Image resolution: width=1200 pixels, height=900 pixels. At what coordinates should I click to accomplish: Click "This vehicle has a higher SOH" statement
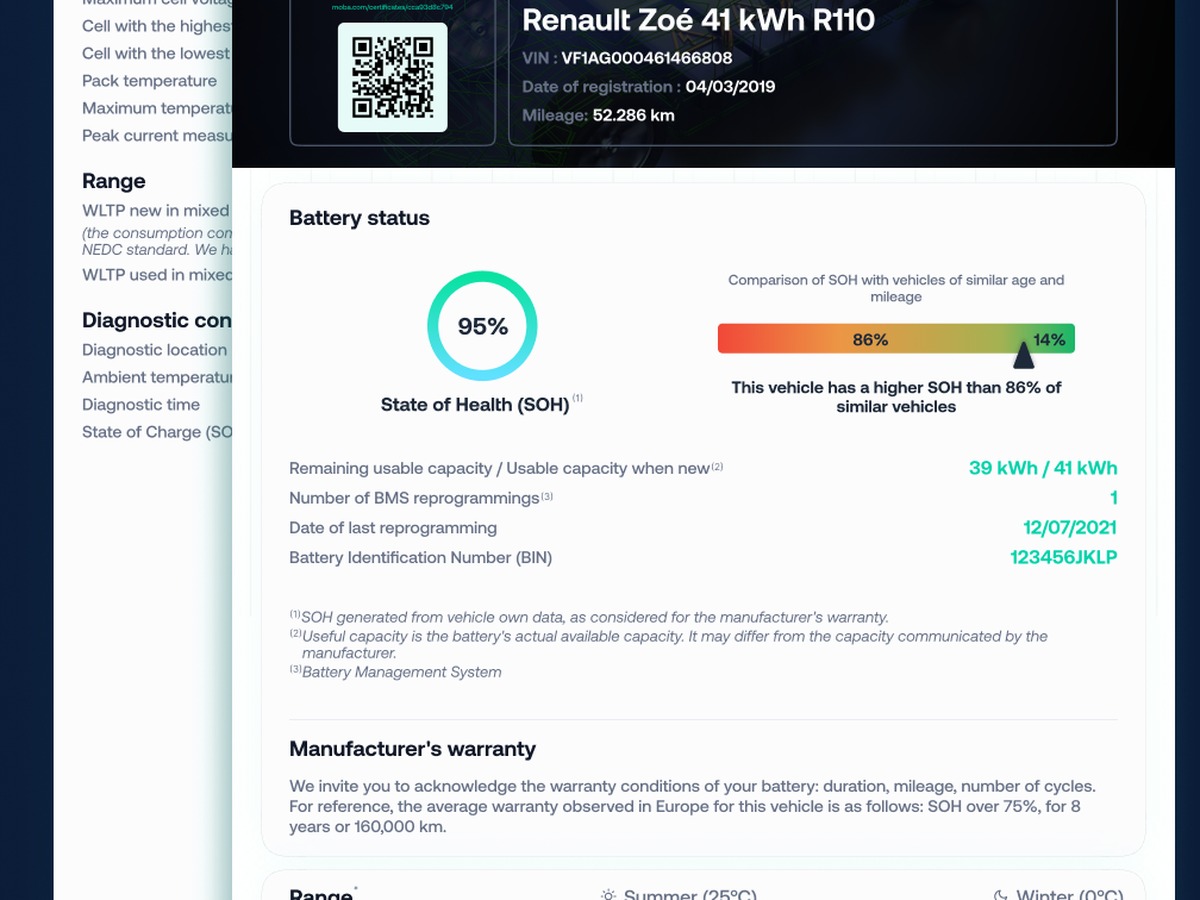(896, 397)
